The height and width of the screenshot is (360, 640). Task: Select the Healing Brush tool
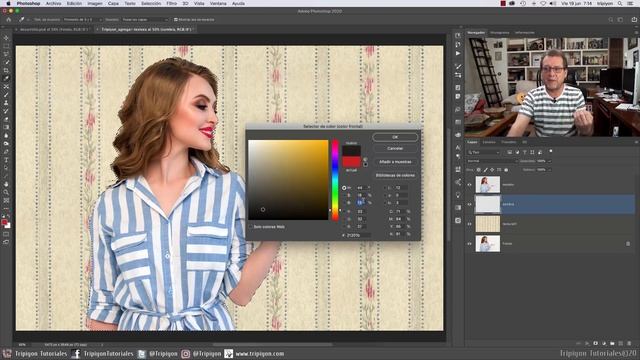pos(6,87)
